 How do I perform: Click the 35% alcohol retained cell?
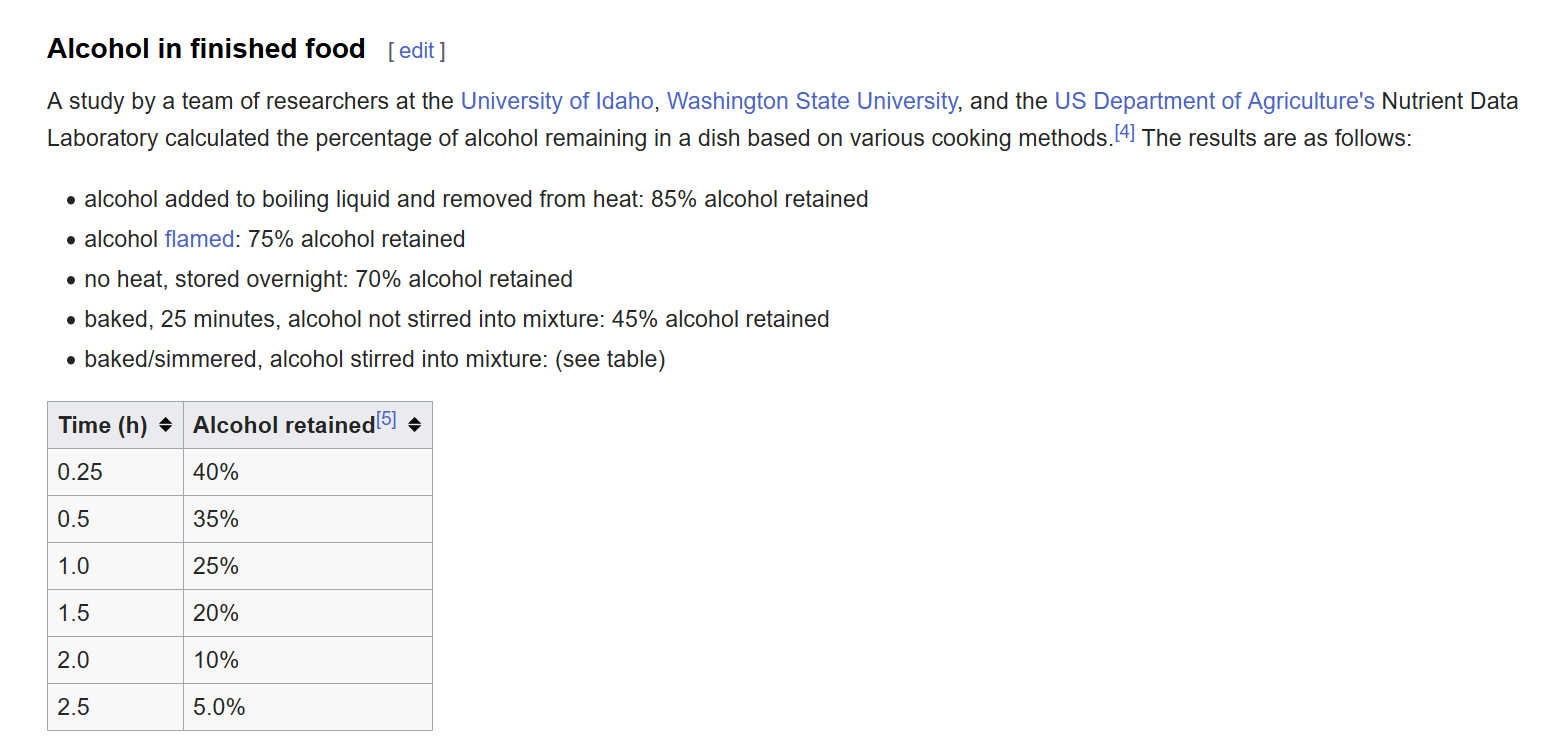click(x=216, y=519)
